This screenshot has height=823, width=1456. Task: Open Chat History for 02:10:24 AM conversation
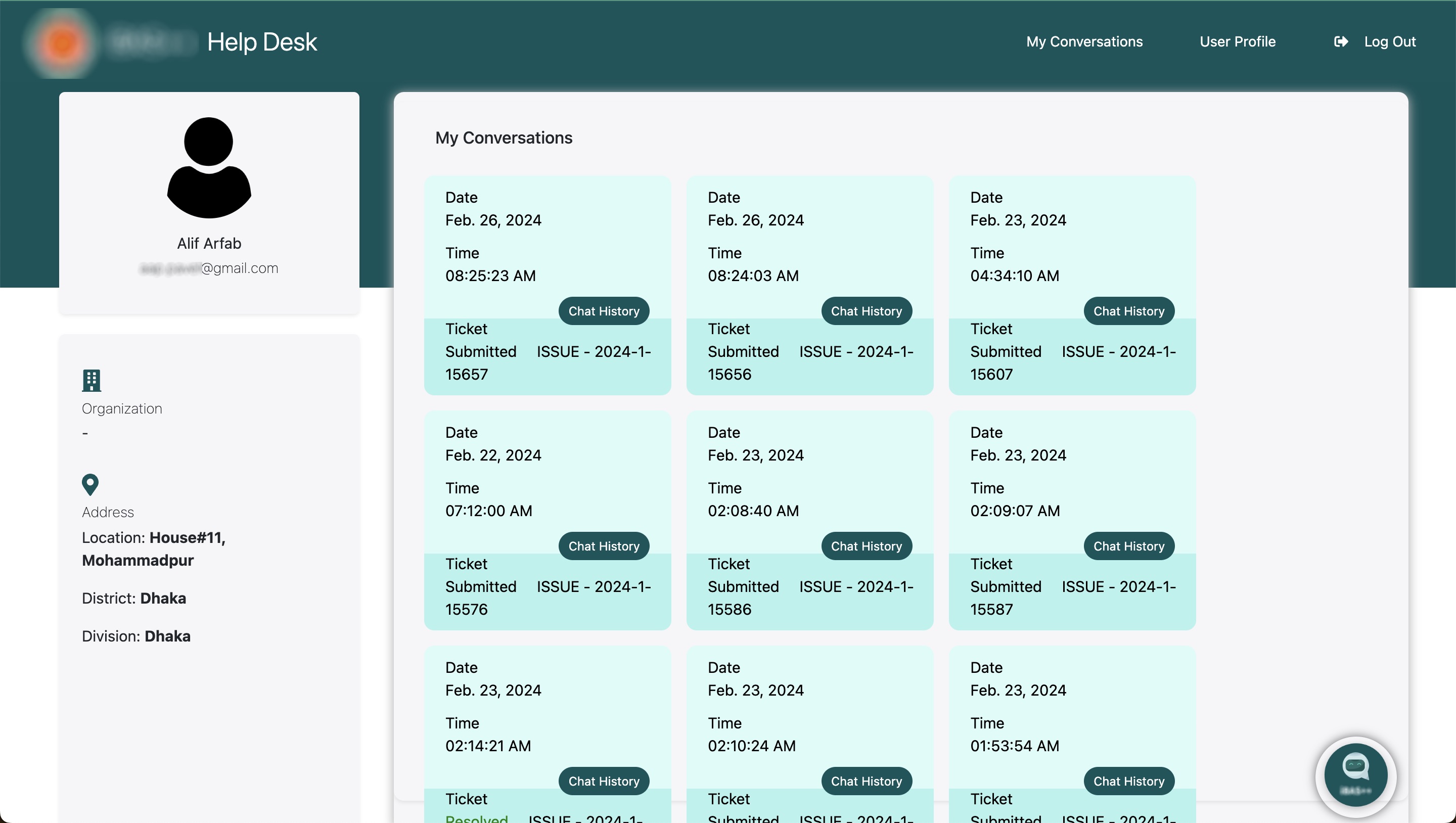point(867,781)
